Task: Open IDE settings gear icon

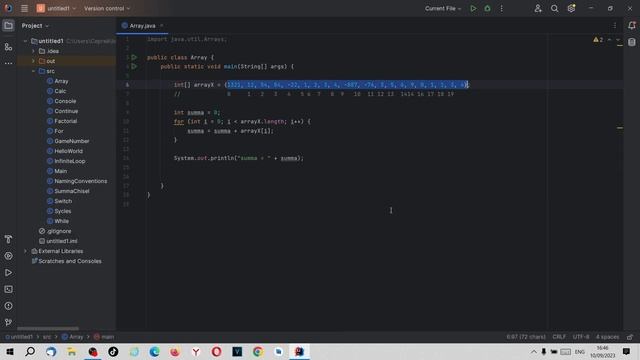Action: (x=571, y=8)
